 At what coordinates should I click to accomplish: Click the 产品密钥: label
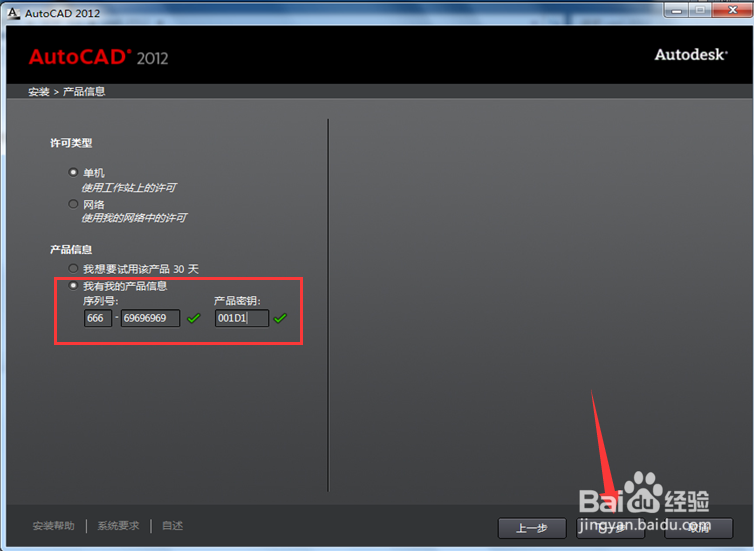pyautogui.click(x=237, y=301)
